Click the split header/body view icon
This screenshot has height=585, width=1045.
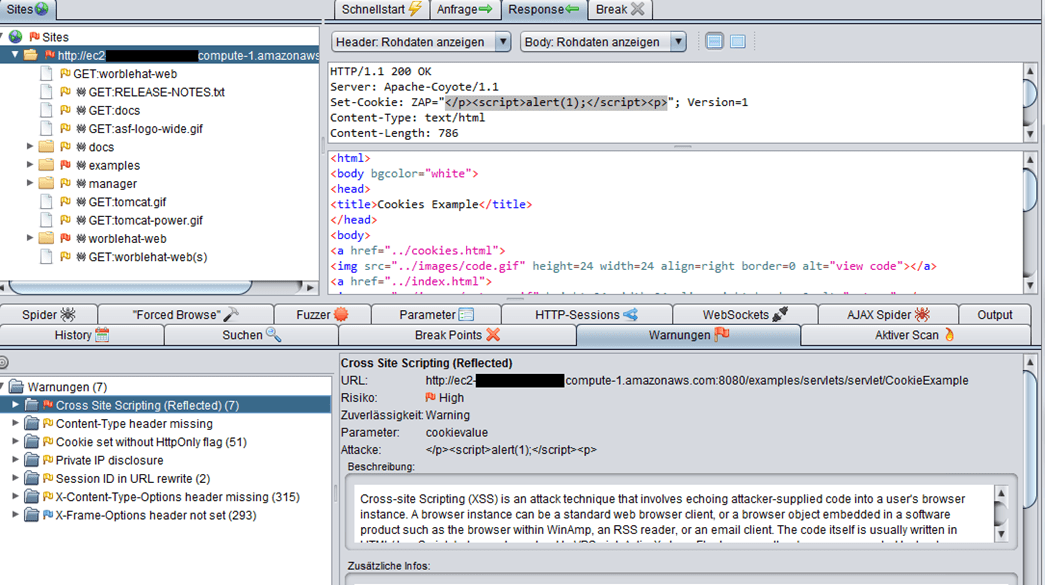pos(714,42)
